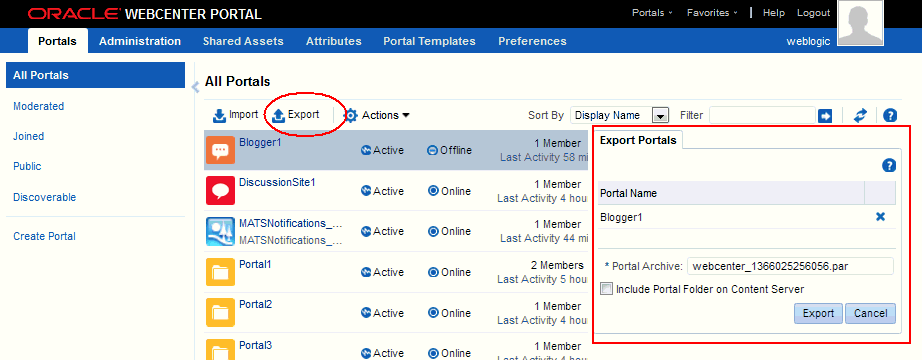Open the Portal1 link
Viewport: 922px width, 360px height.
pyautogui.click(x=255, y=264)
